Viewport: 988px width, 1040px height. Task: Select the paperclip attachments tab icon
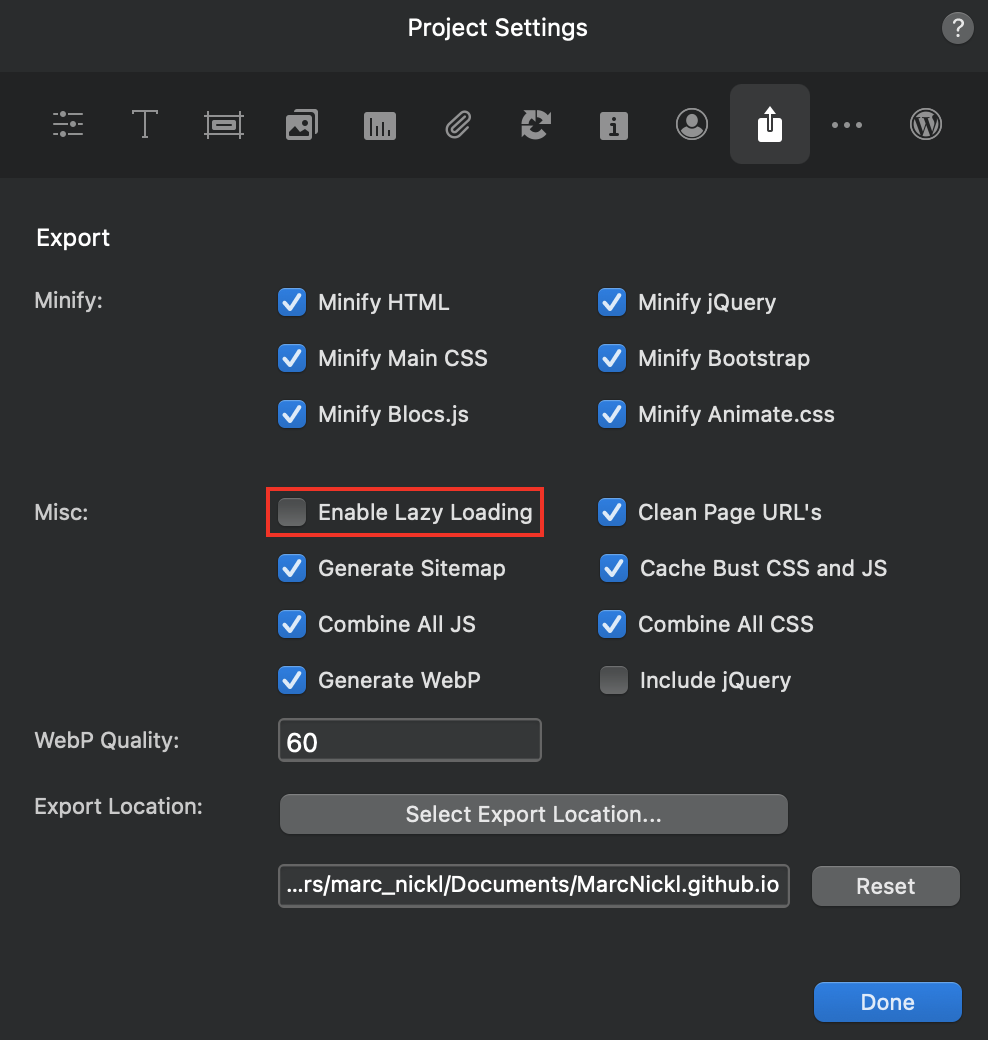(x=458, y=124)
